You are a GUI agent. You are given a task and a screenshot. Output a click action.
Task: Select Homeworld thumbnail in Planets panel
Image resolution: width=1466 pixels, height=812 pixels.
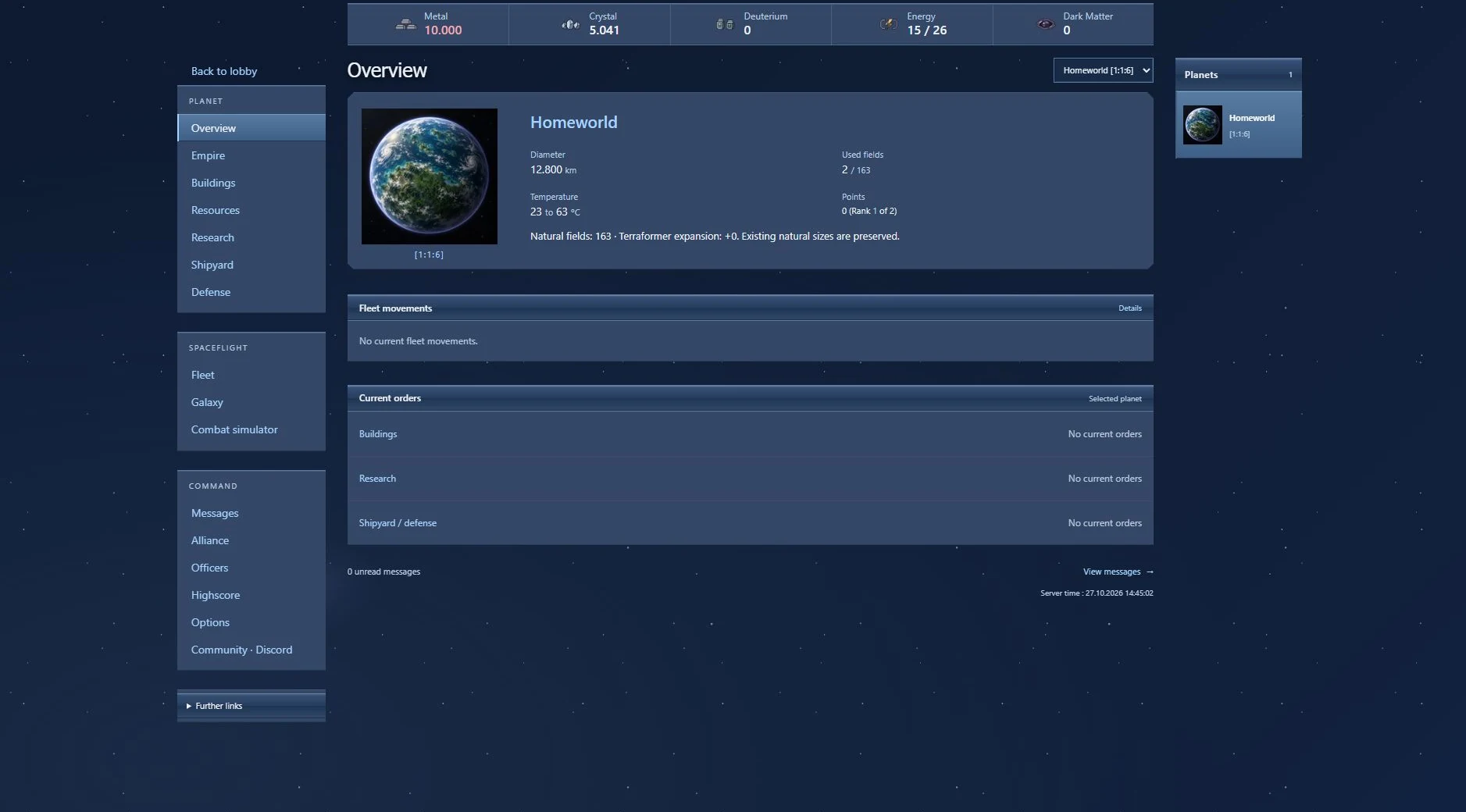1202,125
